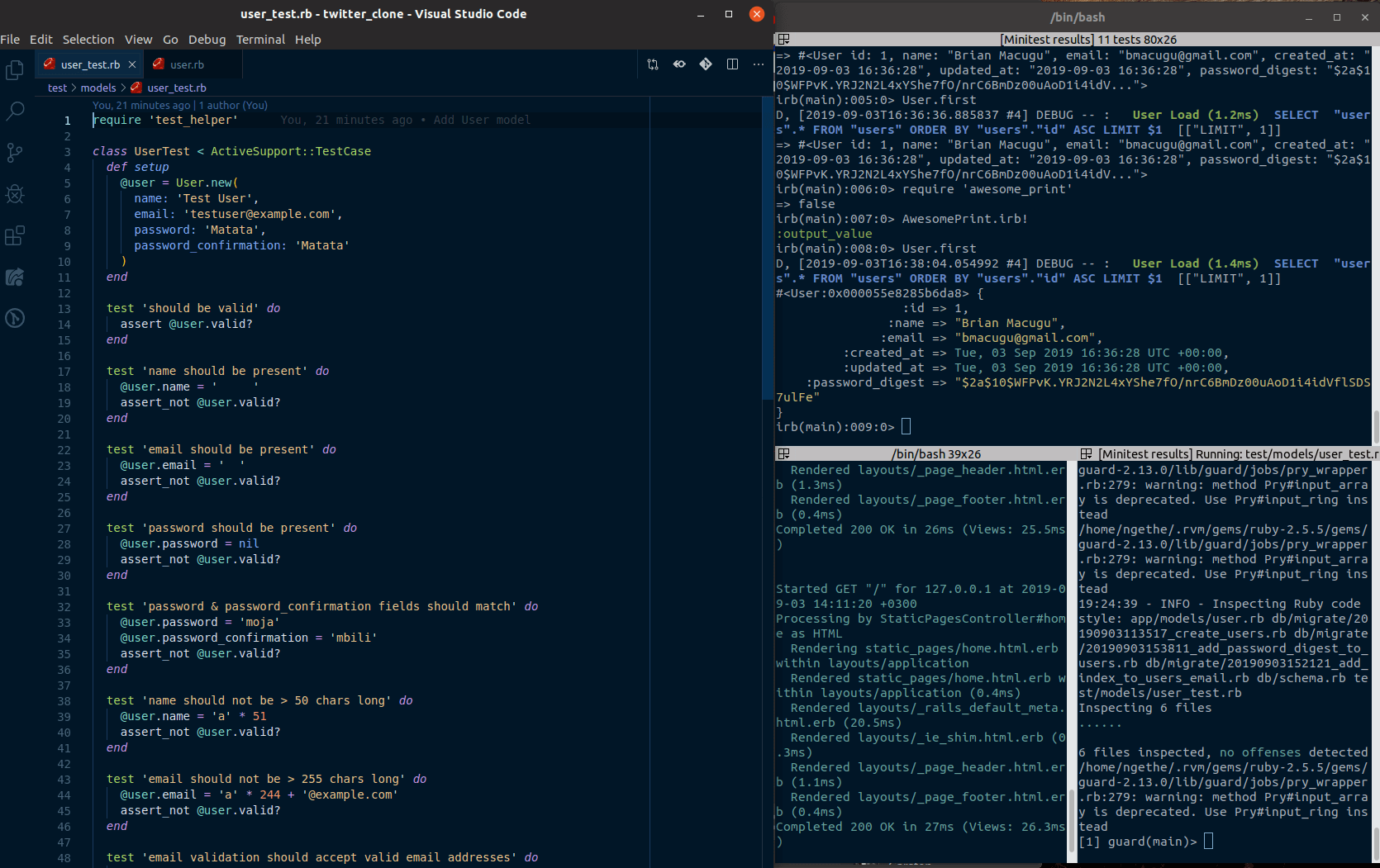Open the editor More Actions ellipsis
The height and width of the screenshot is (868, 1380).
tap(759, 64)
